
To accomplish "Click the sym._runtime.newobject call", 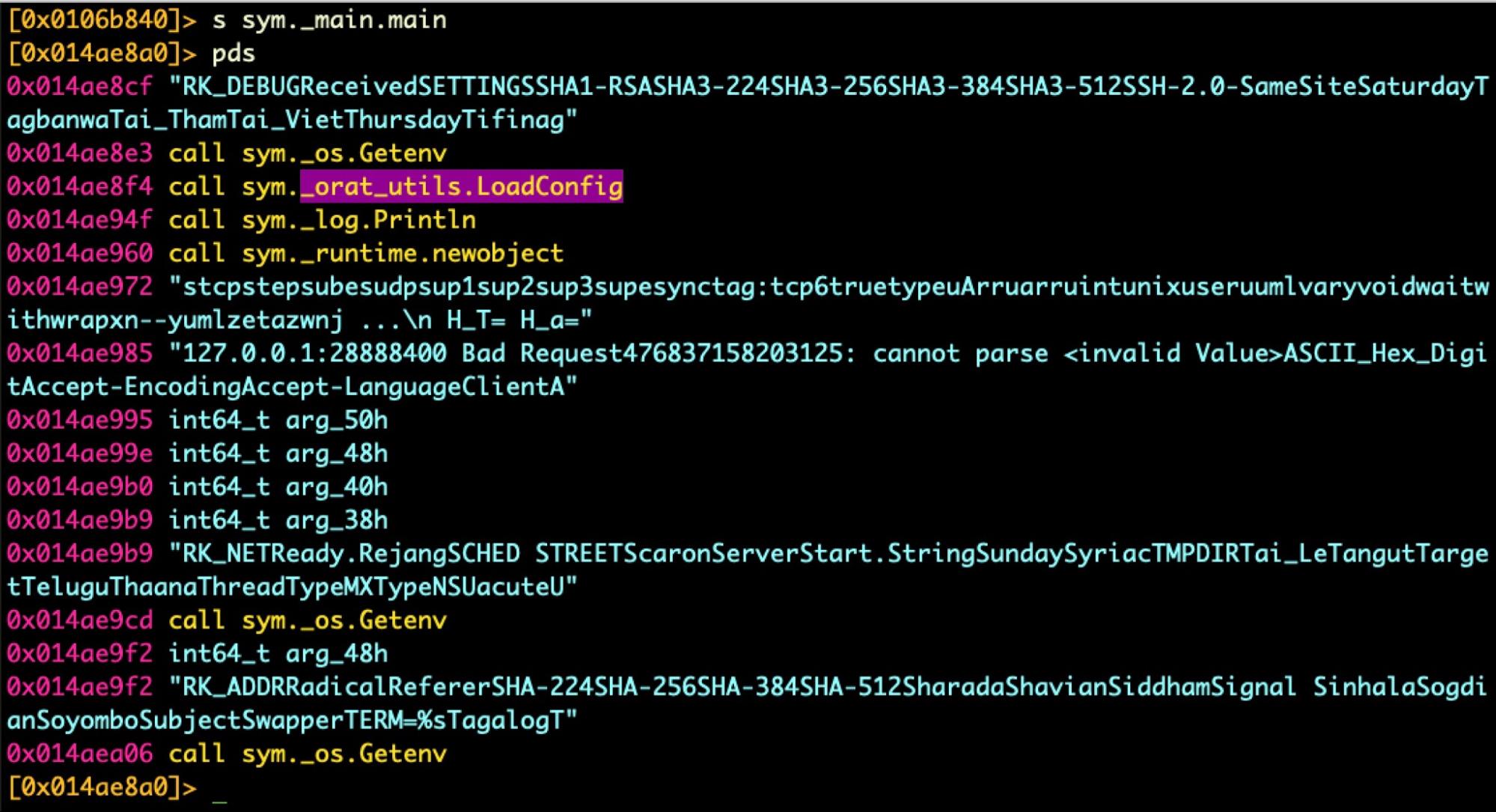I will pyautogui.click(x=402, y=253).
